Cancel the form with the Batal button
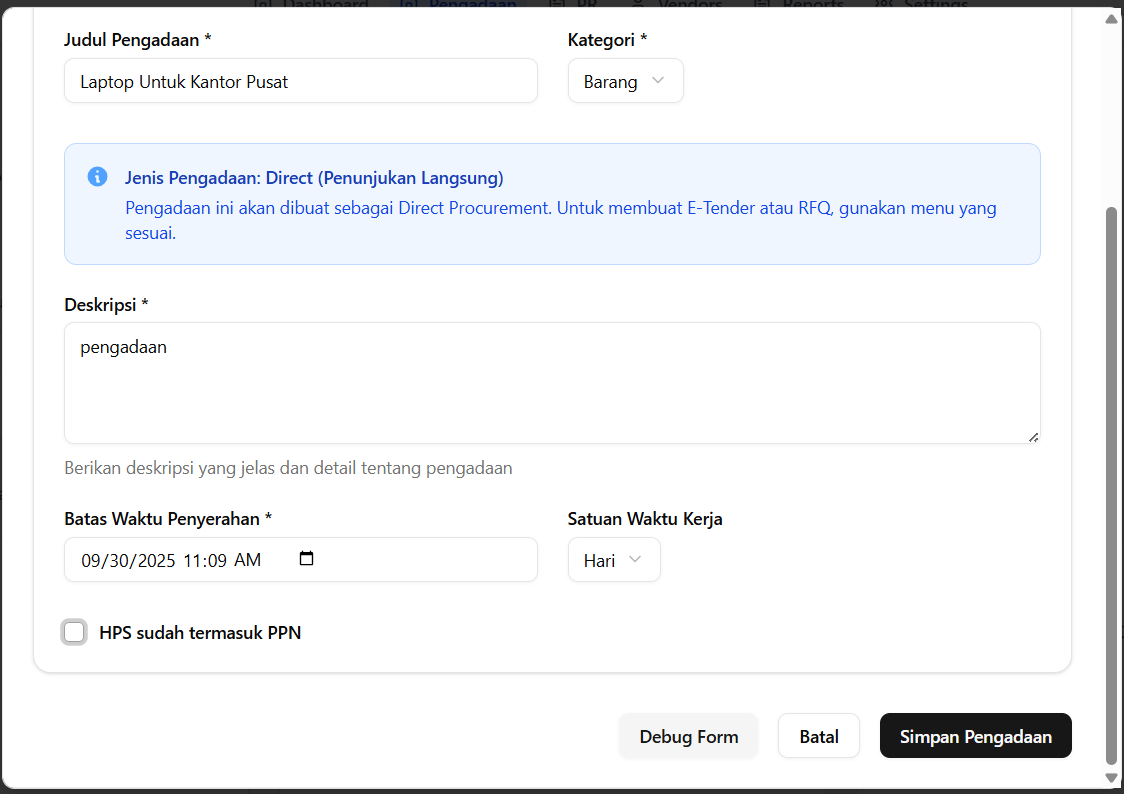The height and width of the screenshot is (794, 1124). (818, 736)
